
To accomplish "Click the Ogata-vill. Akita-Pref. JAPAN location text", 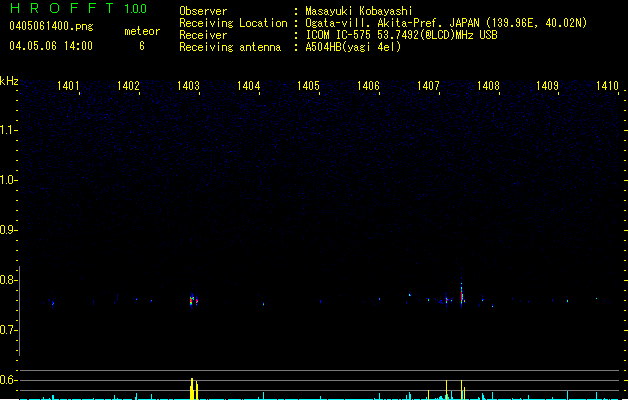I will 446,23.
